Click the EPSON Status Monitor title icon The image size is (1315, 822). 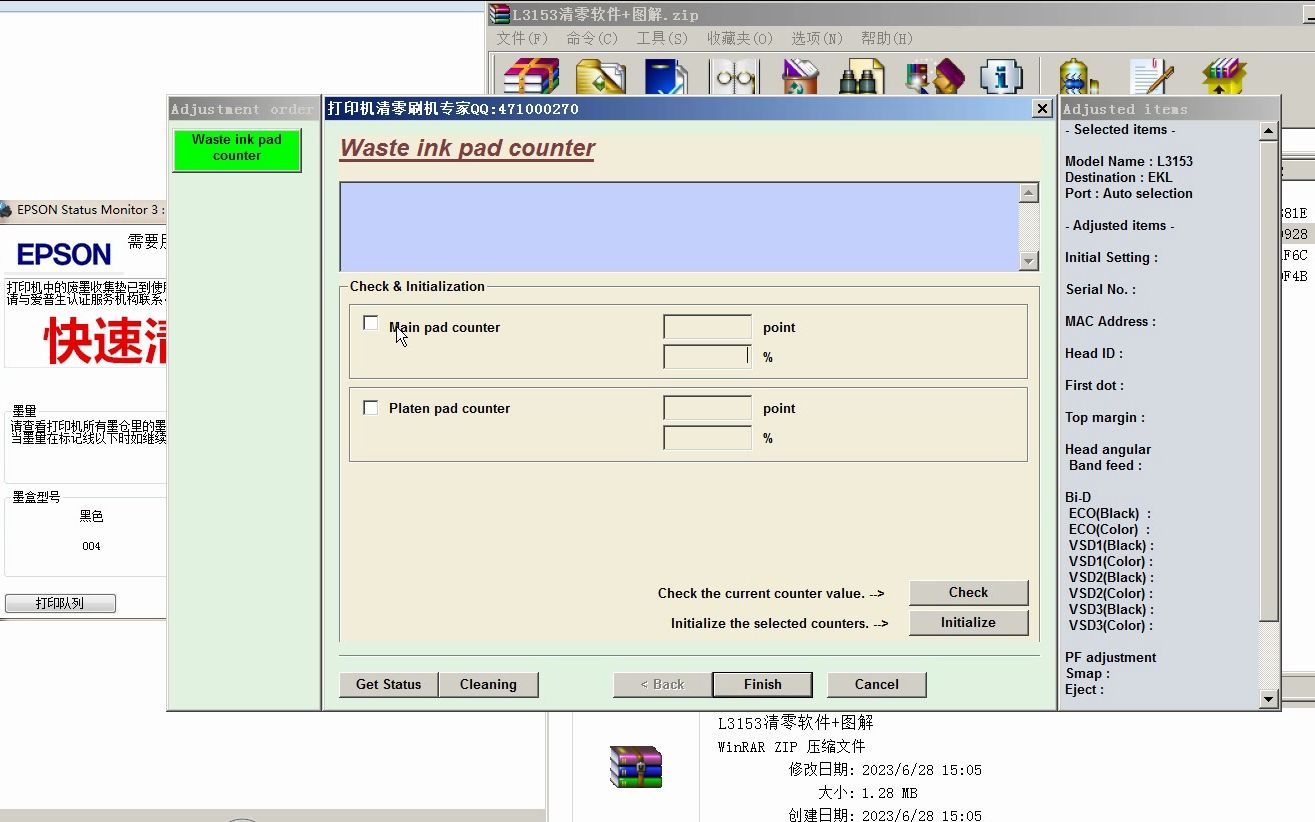tap(6, 210)
